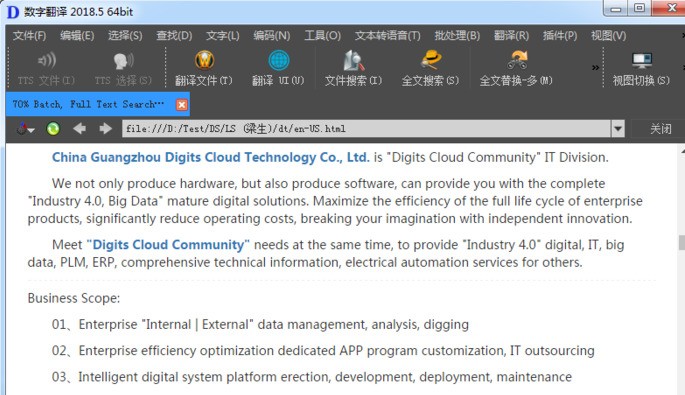Open 翻译文件 (T) tool
The width and height of the screenshot is (685, 395).
tap(204, 69)
